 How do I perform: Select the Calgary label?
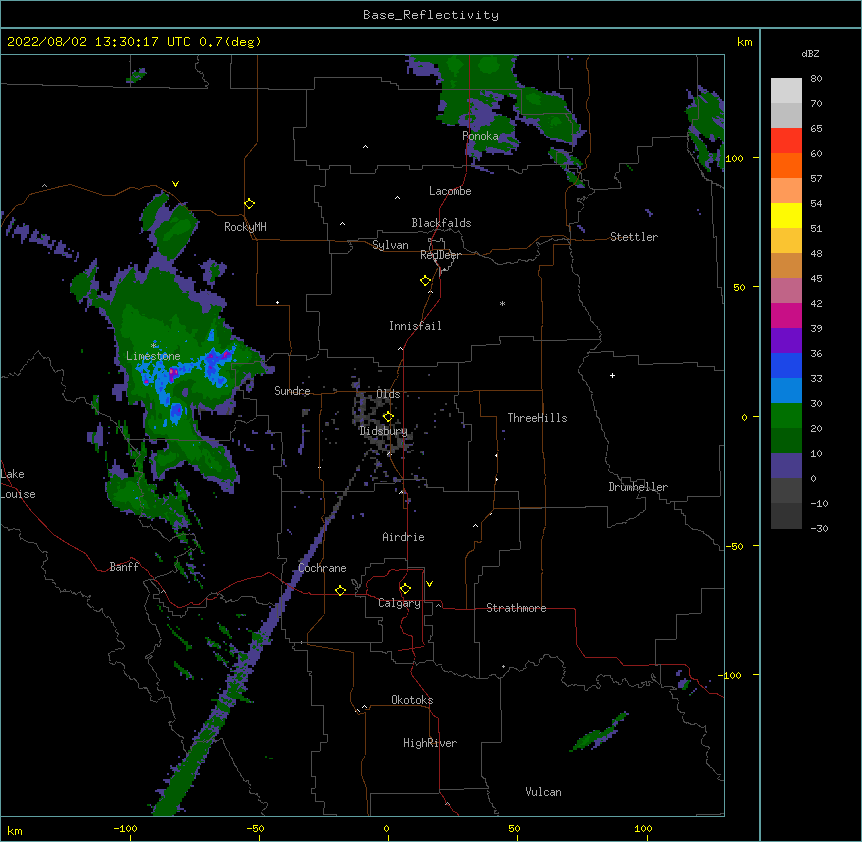pyautogui.click(x=399, y=603)
